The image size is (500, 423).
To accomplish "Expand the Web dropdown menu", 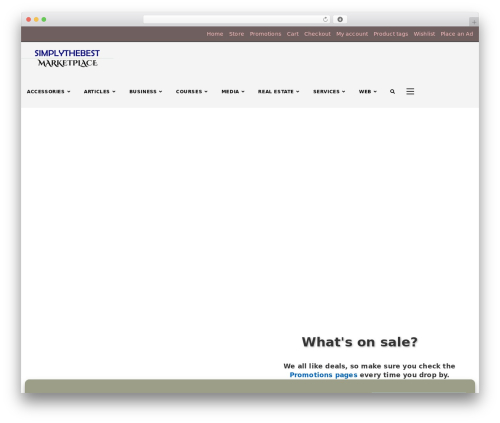I will point(368,91).
